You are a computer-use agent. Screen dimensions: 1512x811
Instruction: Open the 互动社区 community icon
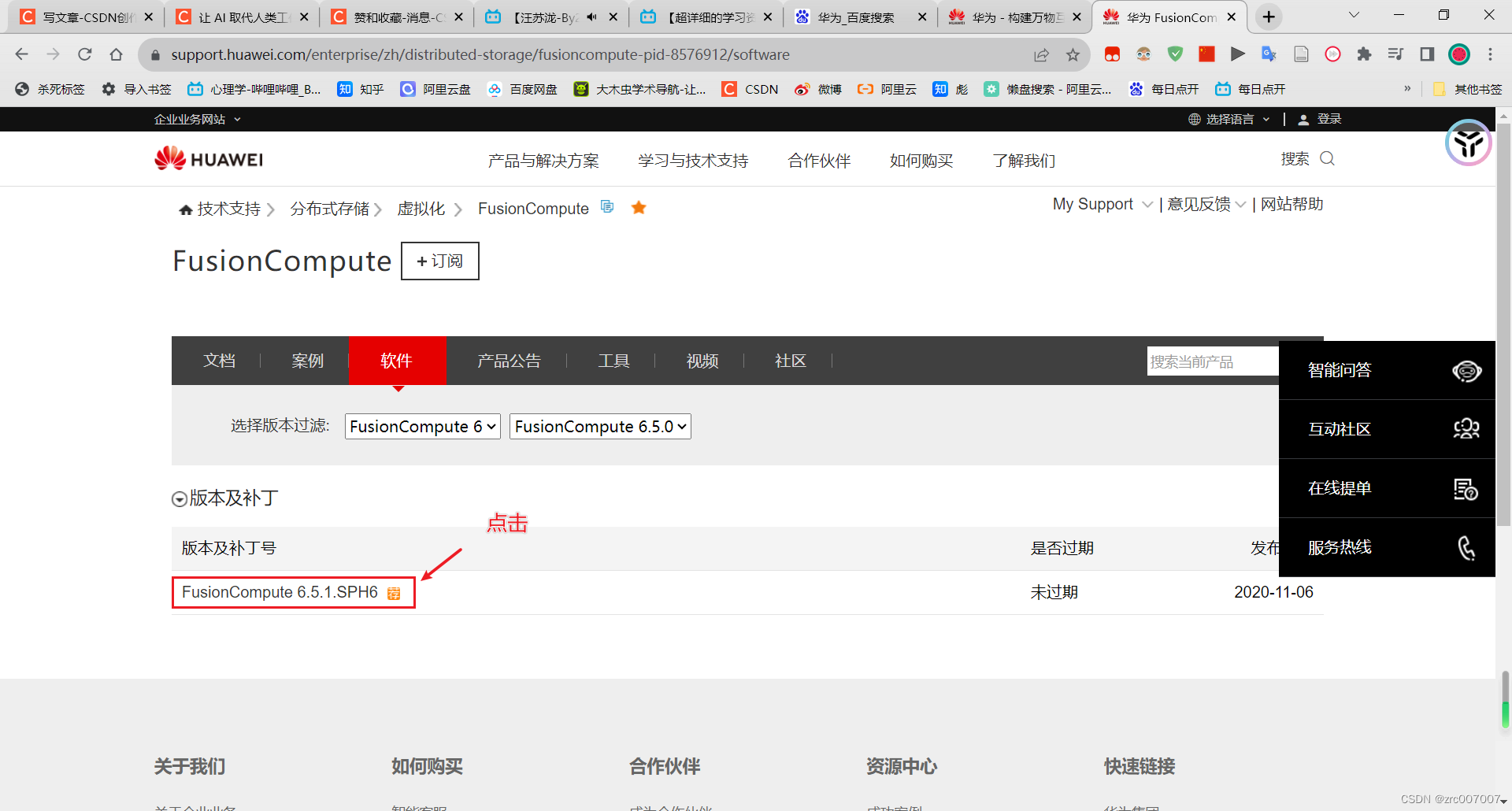tap(1466, 429)
